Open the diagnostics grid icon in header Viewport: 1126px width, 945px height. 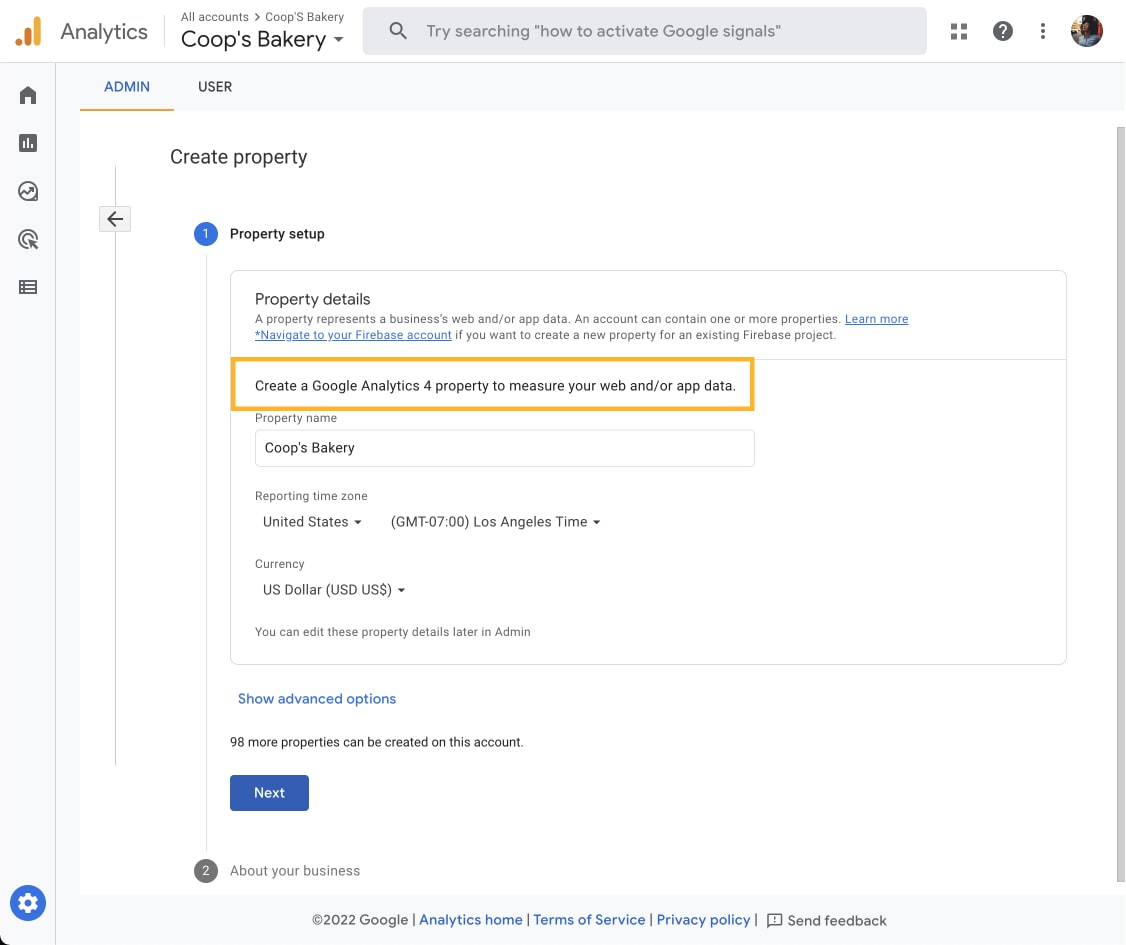958,31
